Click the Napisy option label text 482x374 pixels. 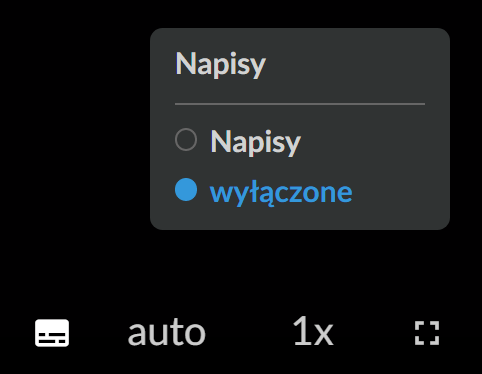click(x=255, y=142)
